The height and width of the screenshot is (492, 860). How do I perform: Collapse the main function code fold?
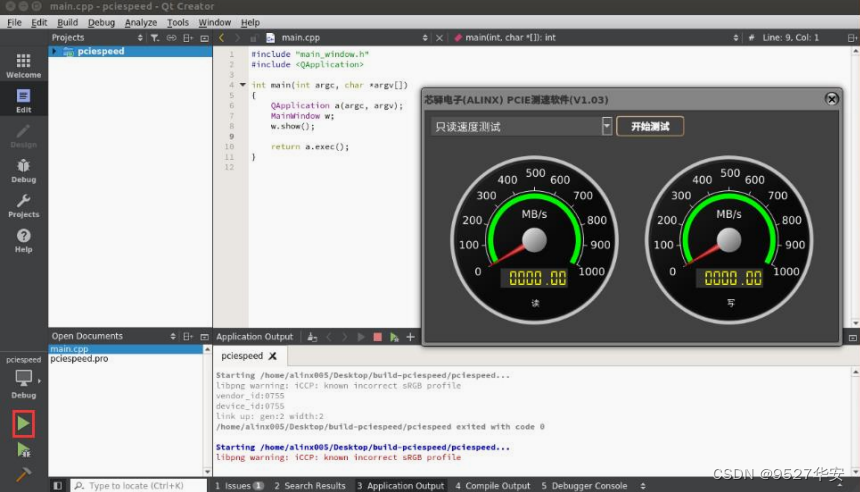coord(242,85)
